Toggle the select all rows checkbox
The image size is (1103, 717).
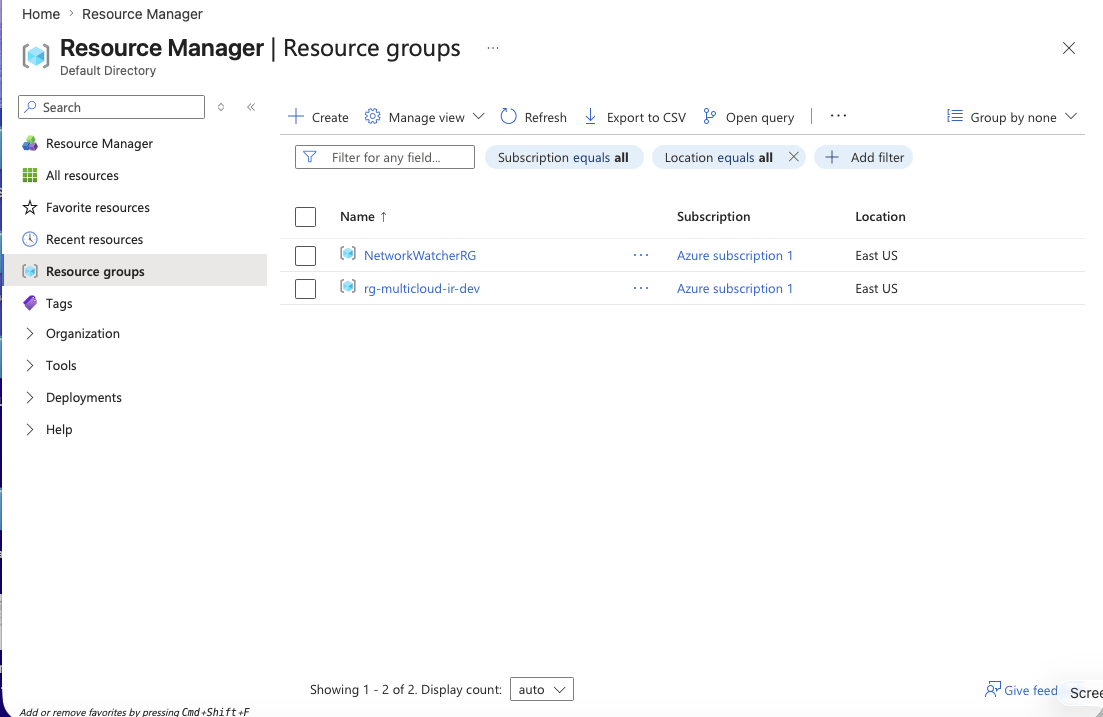pyautogui.click(x=305, y=217)
